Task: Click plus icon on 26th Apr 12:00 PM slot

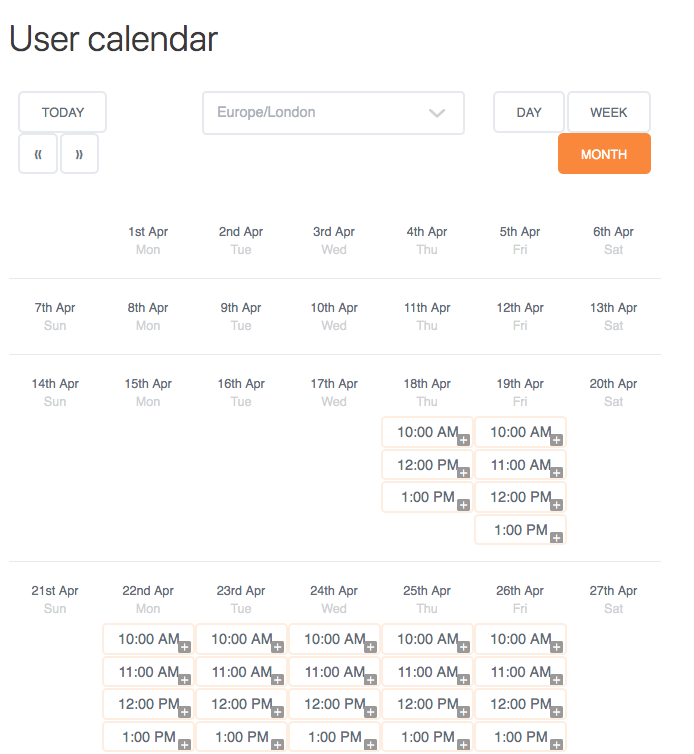Action: point(557,712)
